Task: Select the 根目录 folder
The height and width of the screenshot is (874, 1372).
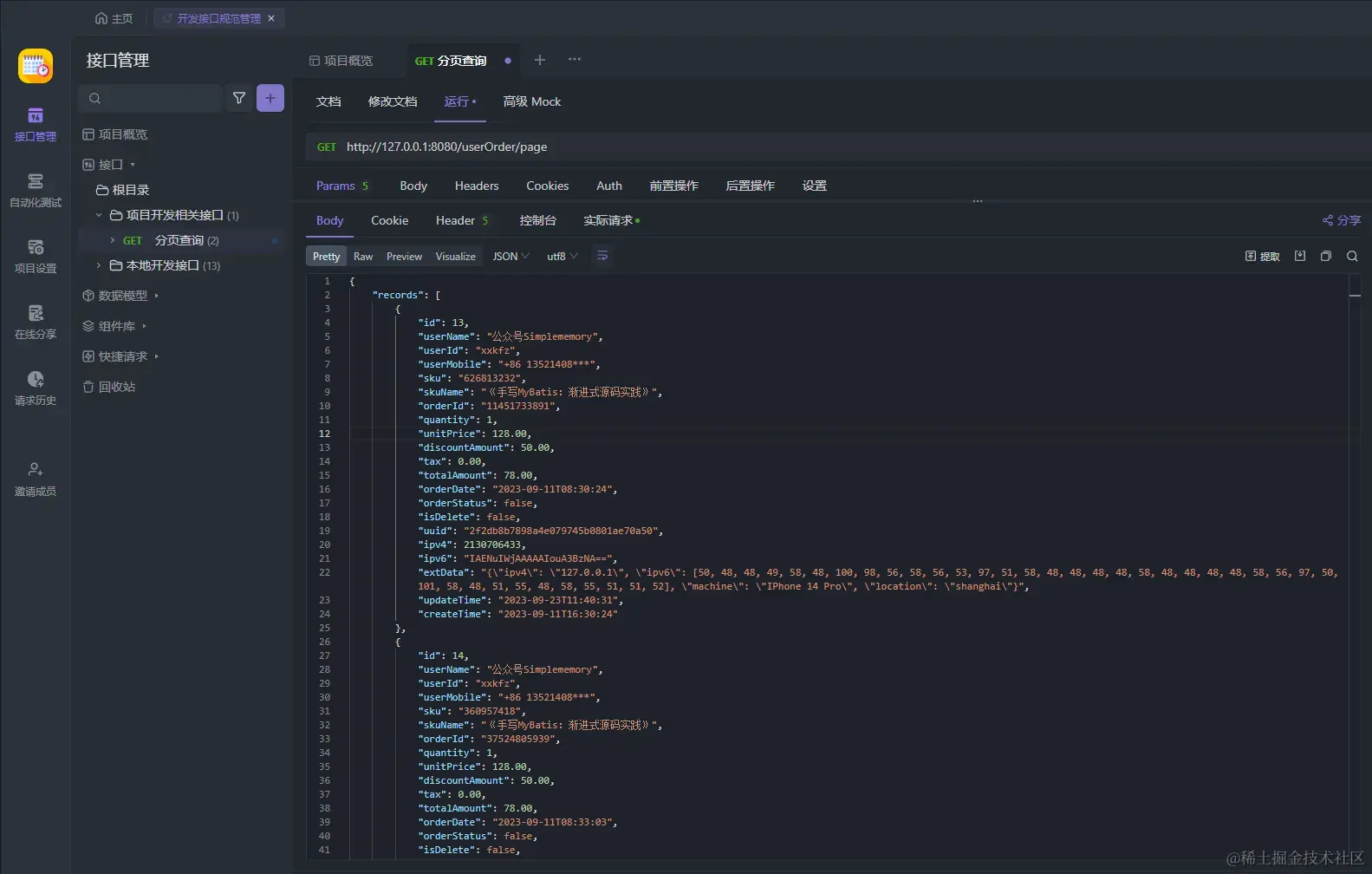Action: [x=123, y=190]
